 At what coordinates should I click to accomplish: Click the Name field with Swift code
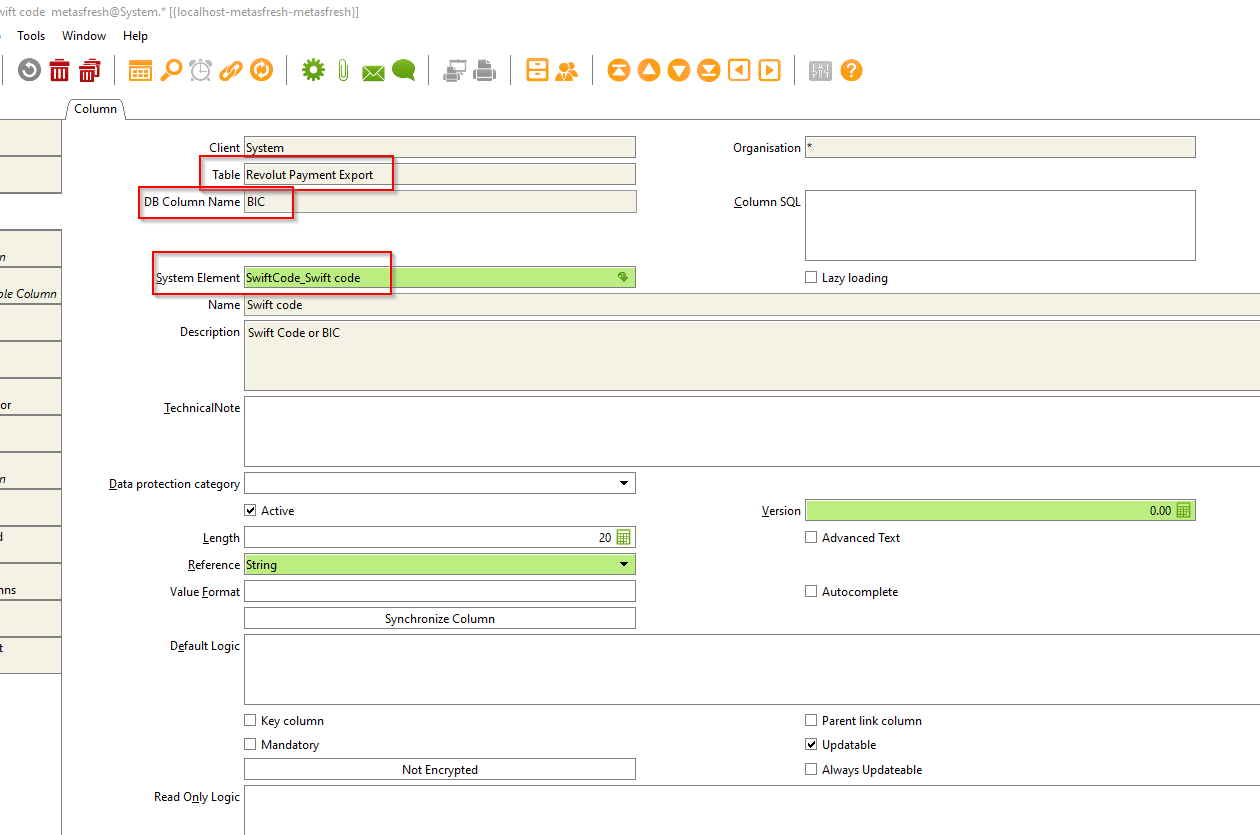coord(752,304)
